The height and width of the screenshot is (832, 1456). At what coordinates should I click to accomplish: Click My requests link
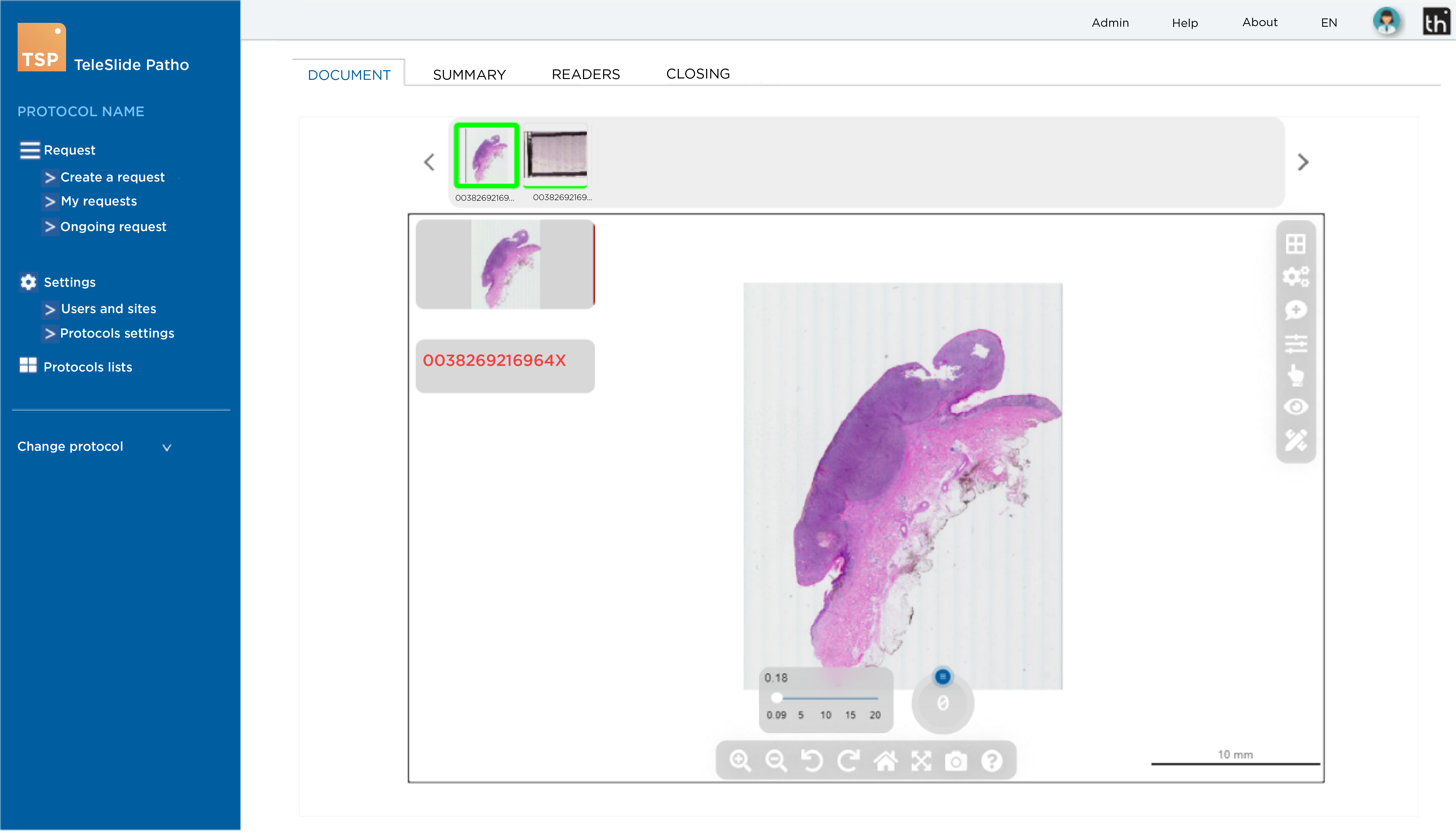point(99,201)
